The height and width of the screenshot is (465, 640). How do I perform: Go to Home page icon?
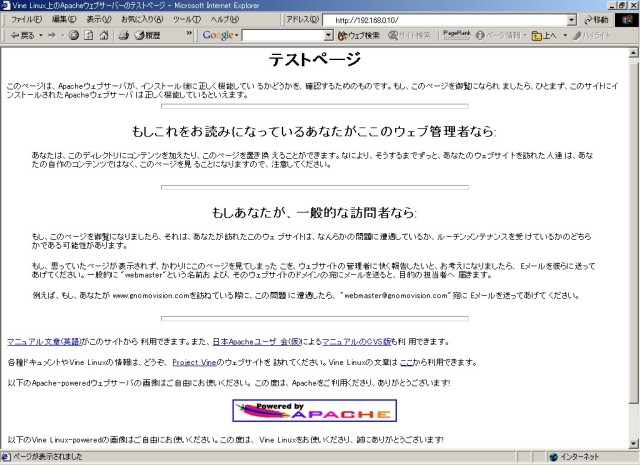[x=103, y=35]
